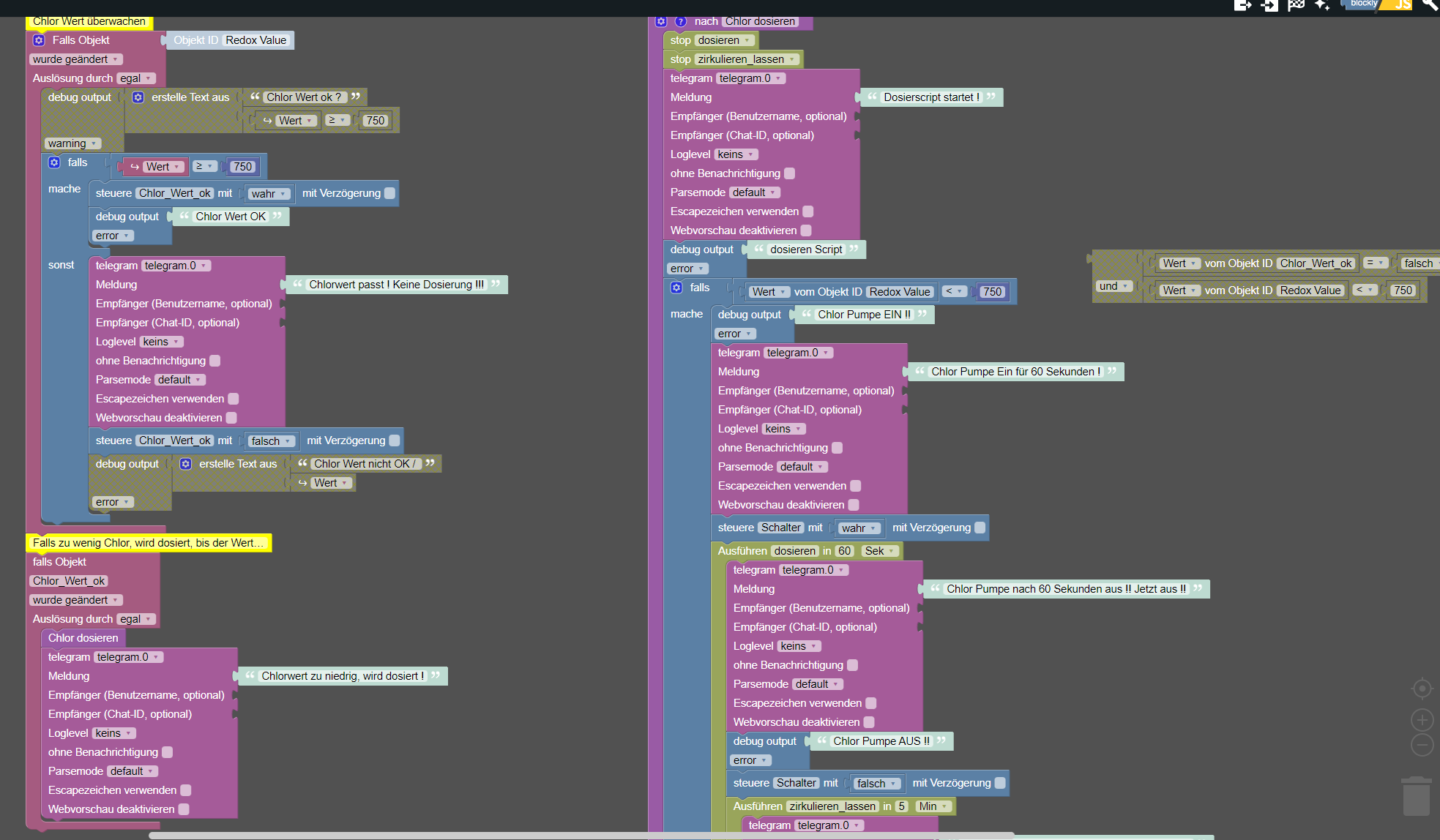Viewport: 1440px width, 840px height.
Task: Open the 'Falls Objekt' block gear settings
Action: (x=39, y=40)
